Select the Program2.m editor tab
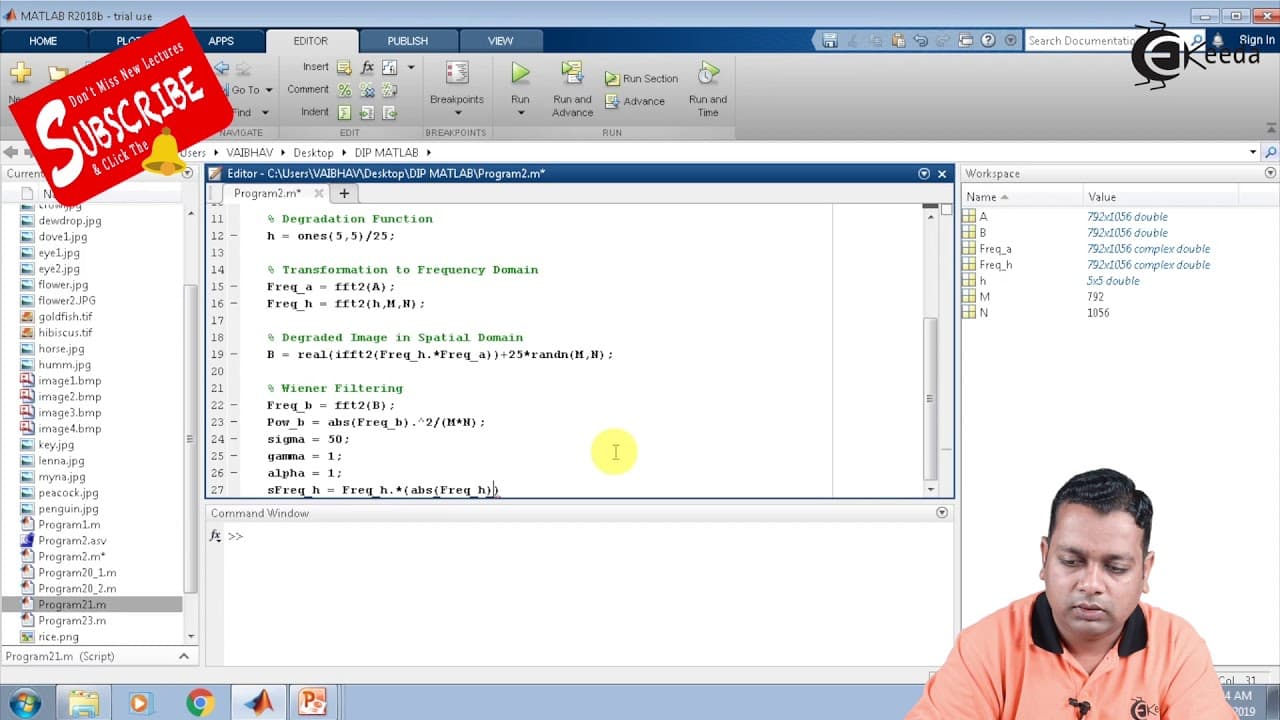Screen dimensions: 1280x720 tap(267, 194)
